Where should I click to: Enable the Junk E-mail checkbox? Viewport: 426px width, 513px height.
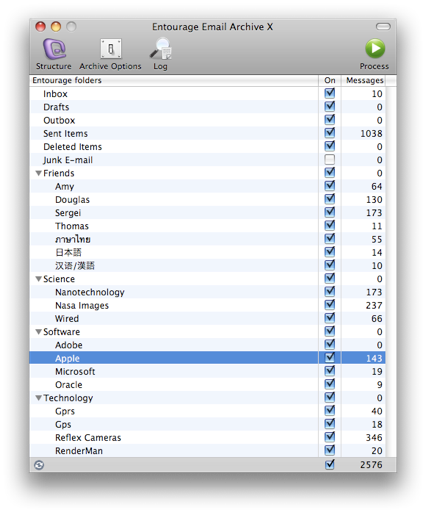coord(330,160)
